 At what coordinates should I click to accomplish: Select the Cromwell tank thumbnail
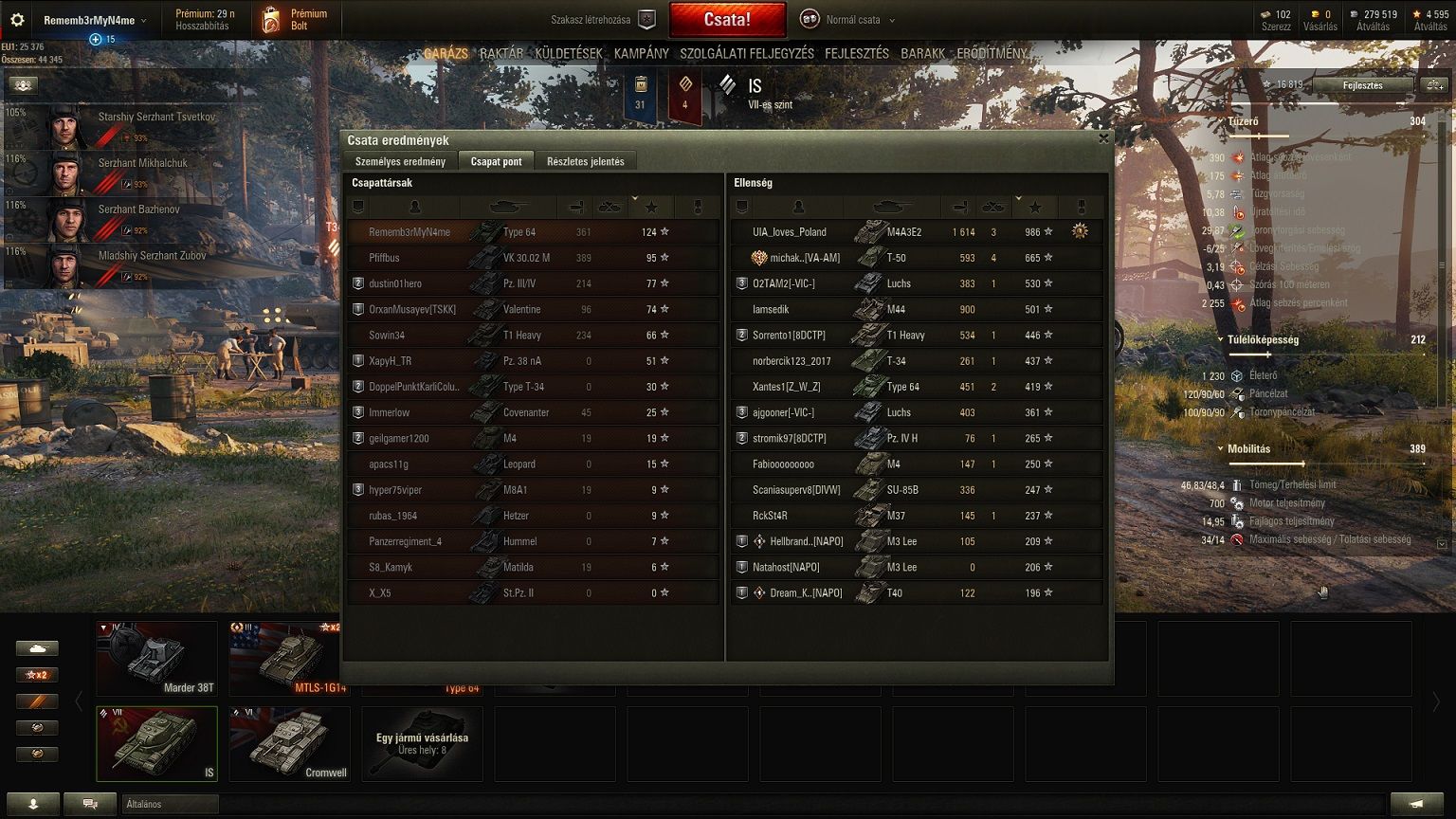point(289,744)
